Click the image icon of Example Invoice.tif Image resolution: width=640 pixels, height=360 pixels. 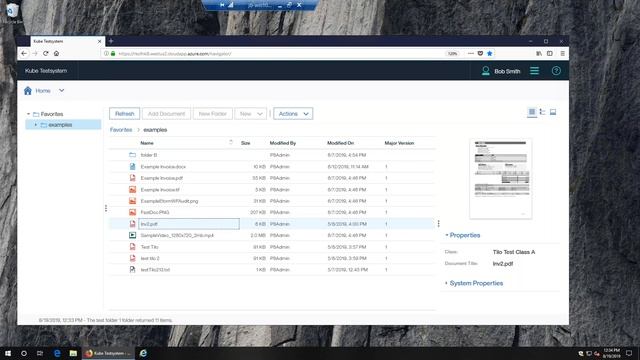pyautogui.click(x=132, y=189)
